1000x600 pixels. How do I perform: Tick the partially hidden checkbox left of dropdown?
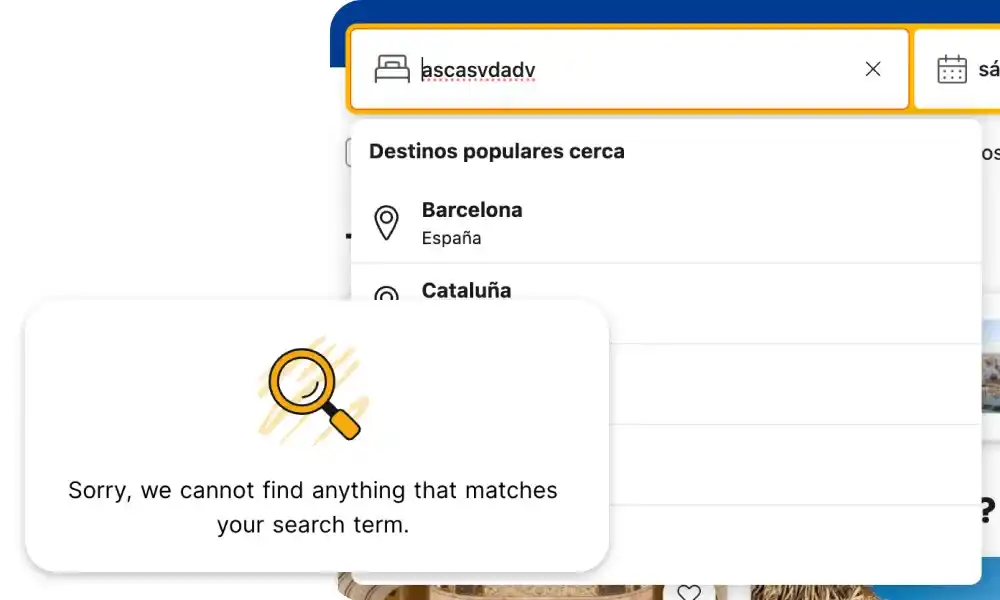(x=348, y=152)
